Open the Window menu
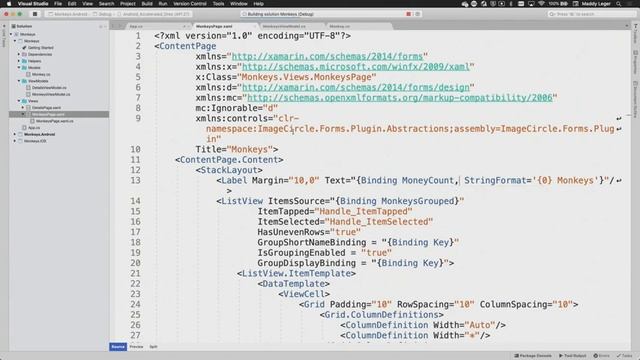Image resolution: width=640 pixels, height=360 pixels. click(x=239, y=4)
